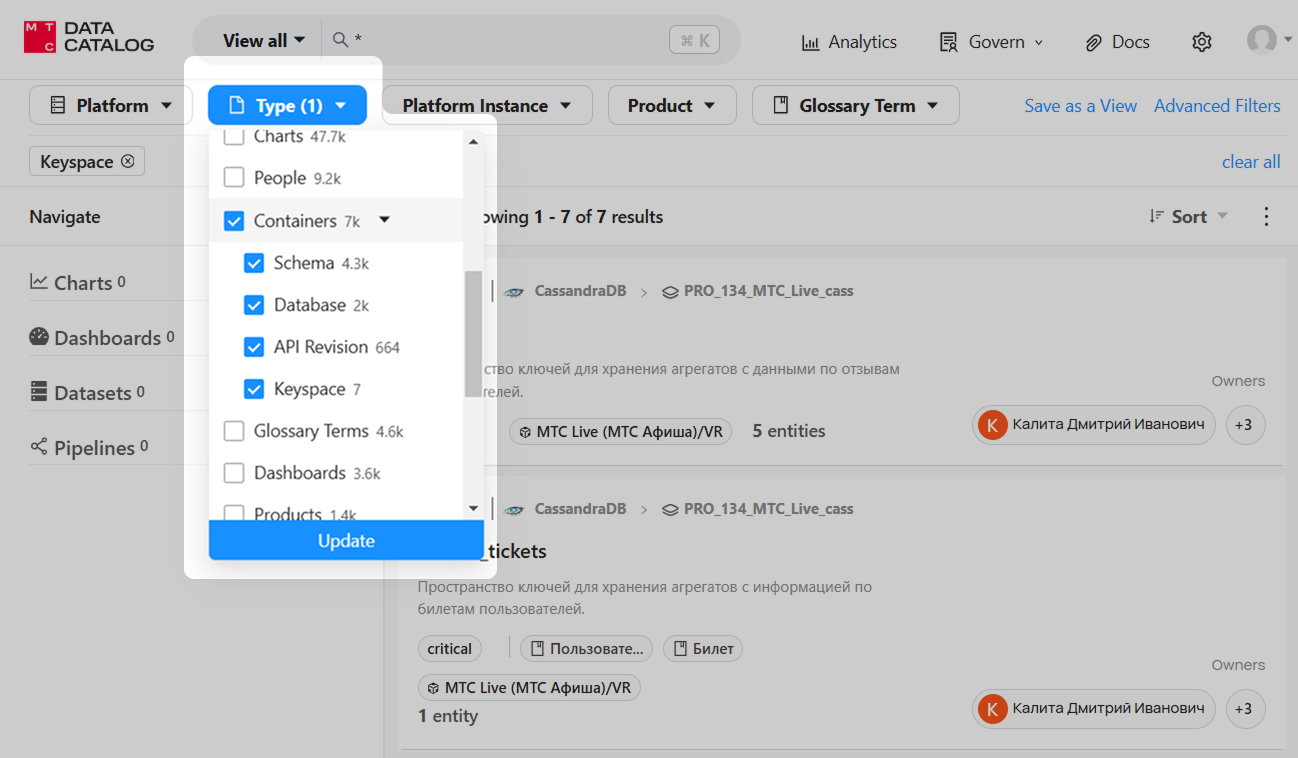Open Analytics via its bar chart icon
1298x758 pixels.
pos(811,42)
